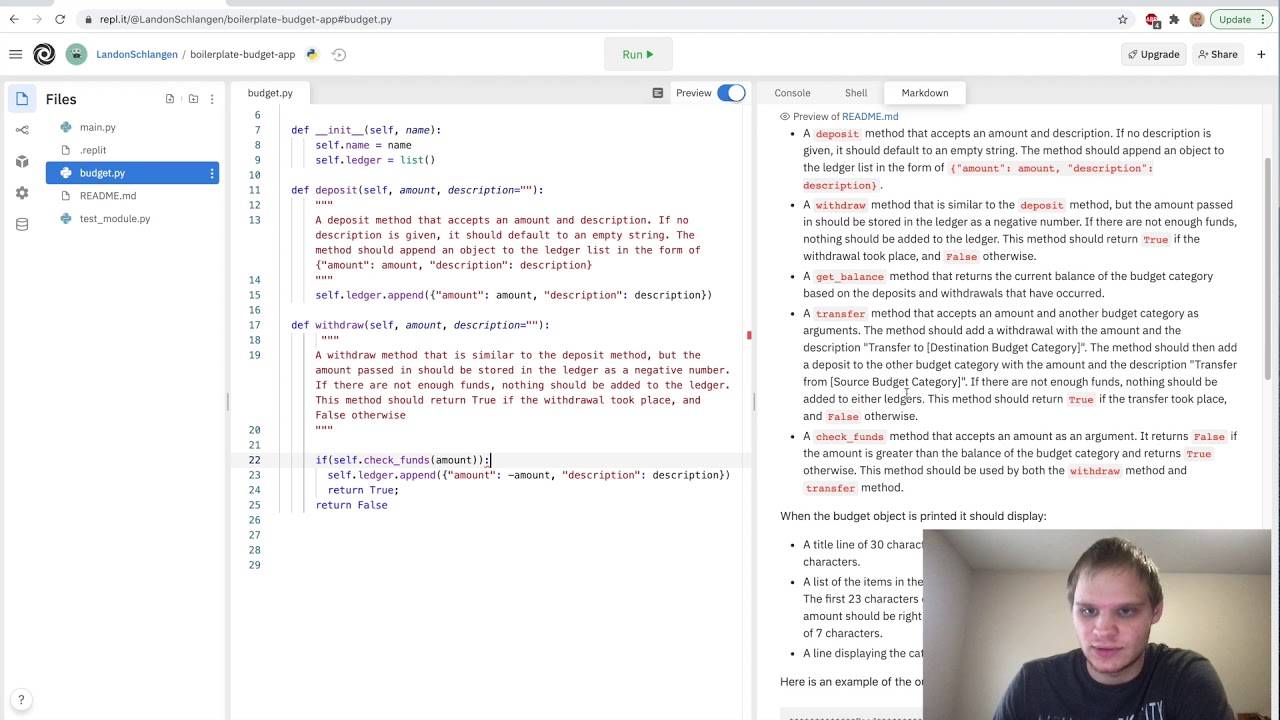Image resolution: width=1280 pixels, height=720 pixels.
Task: Create a new folder with the add-folder icon
Action: [193, 99]
